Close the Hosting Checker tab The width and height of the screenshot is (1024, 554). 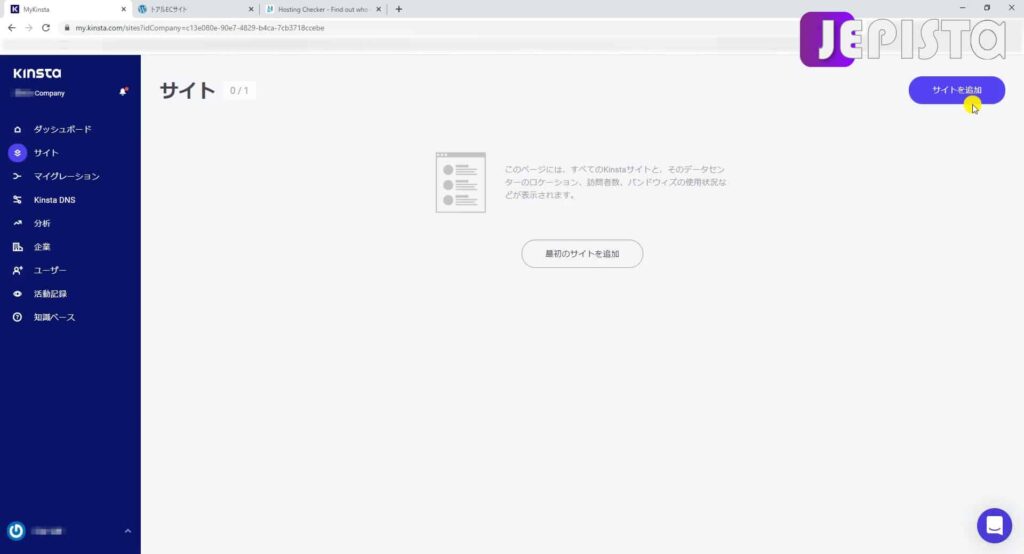point(378,9)
